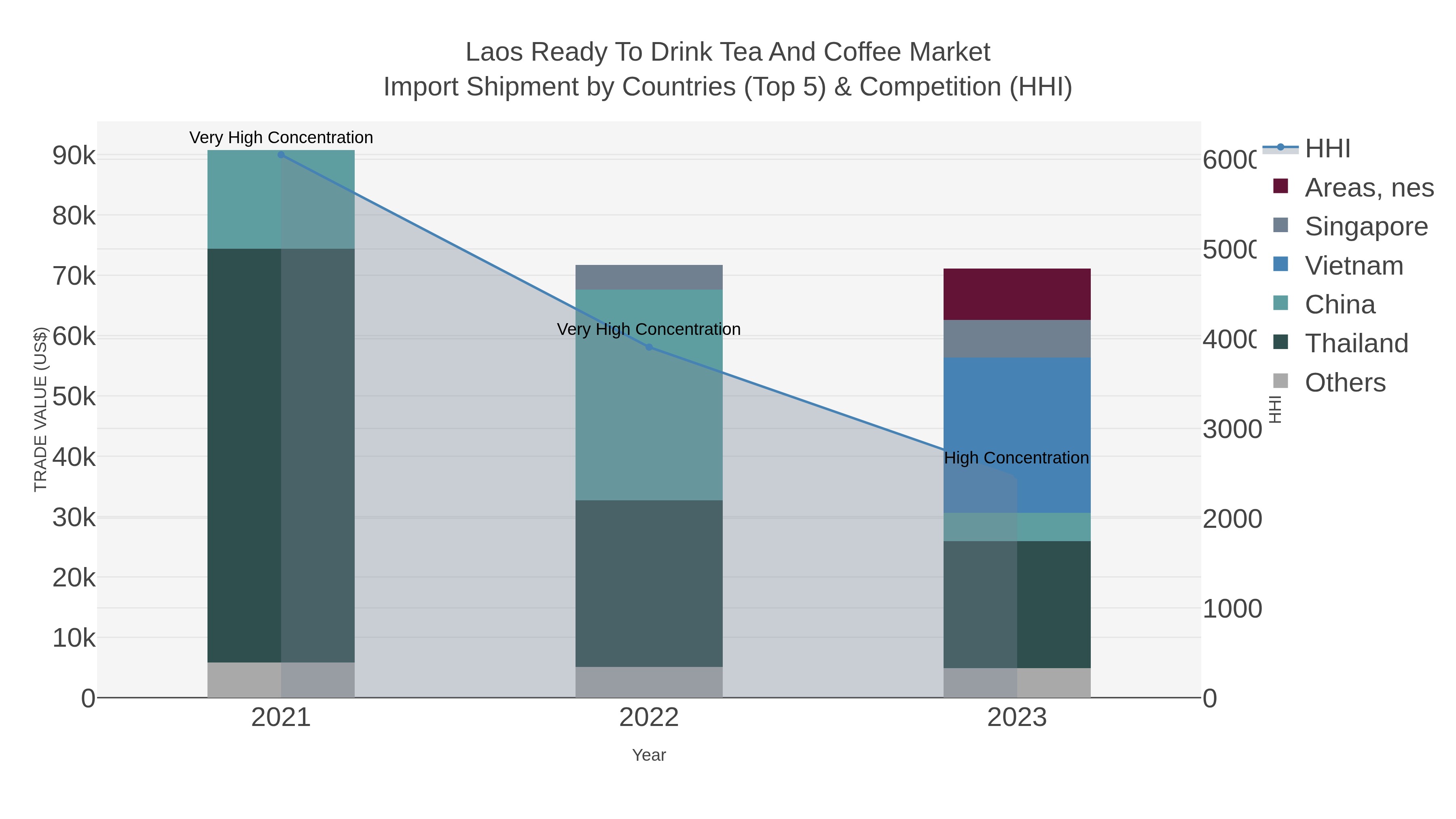
Task: Click the 90k y-axis tick label
Action: (x=74, y=155)
